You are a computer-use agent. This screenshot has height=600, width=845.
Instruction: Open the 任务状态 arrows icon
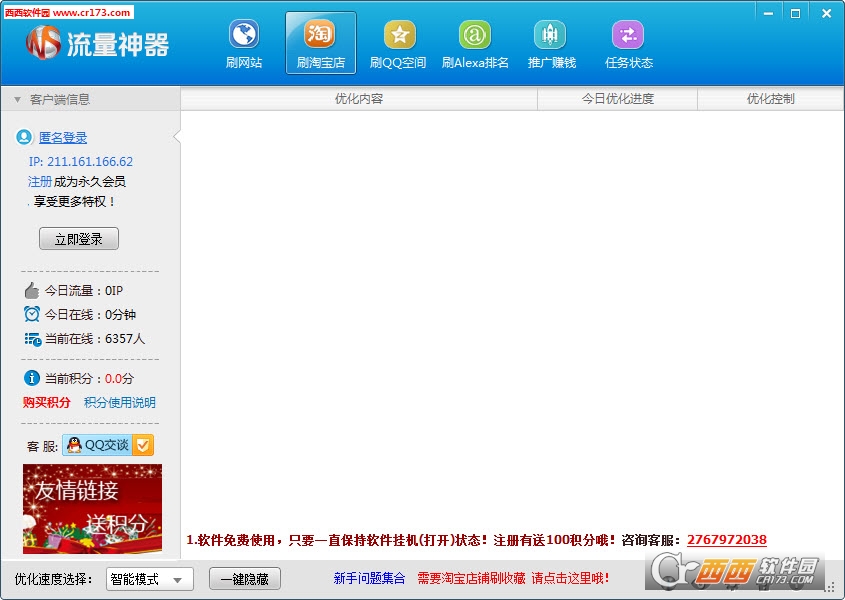click(628, 36)
